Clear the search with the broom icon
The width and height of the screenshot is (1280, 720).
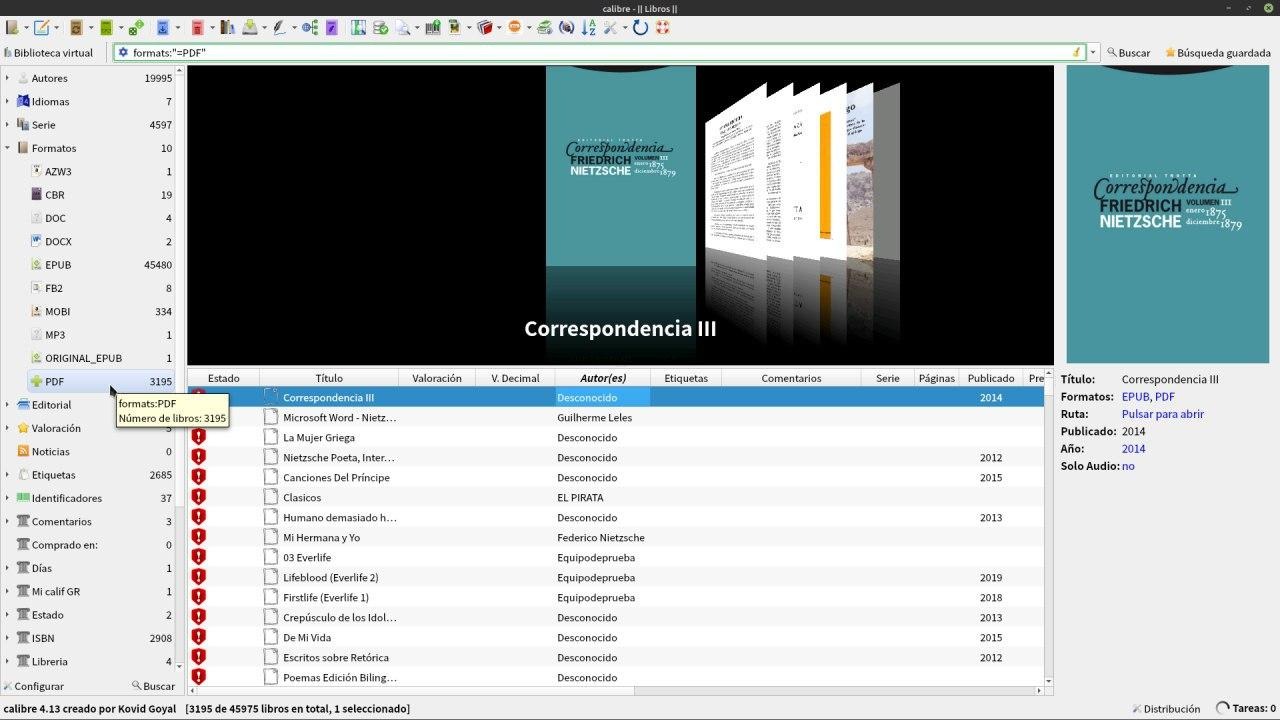click(1077, 52)
